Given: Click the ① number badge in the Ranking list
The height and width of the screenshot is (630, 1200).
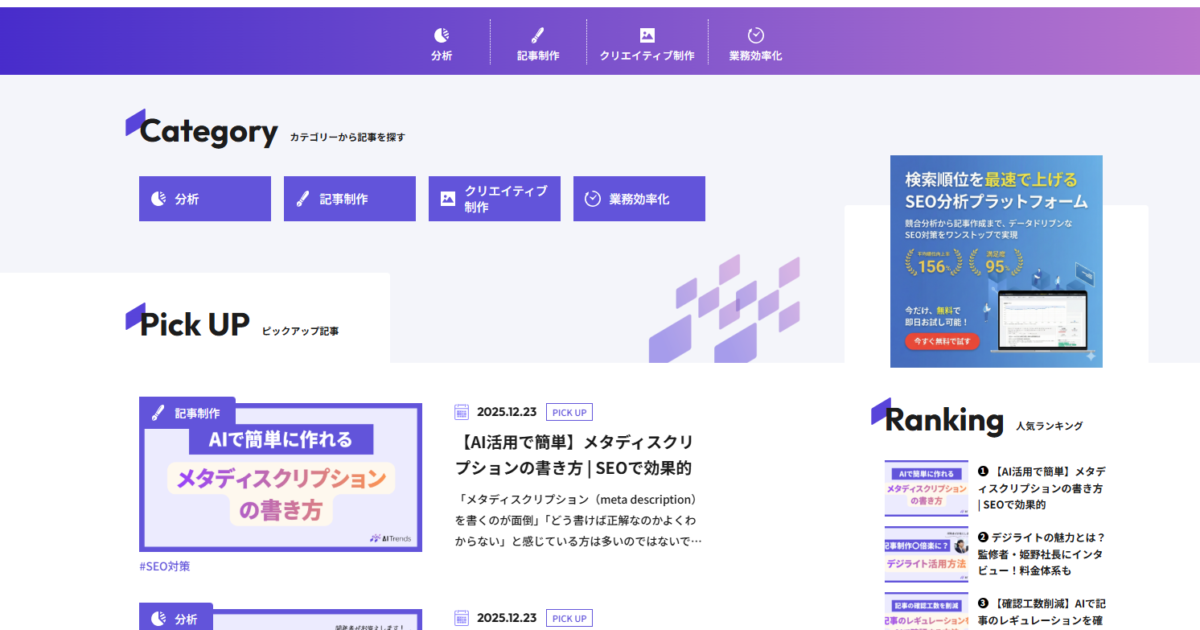Looking at the screenshot, I should point(984,470).
